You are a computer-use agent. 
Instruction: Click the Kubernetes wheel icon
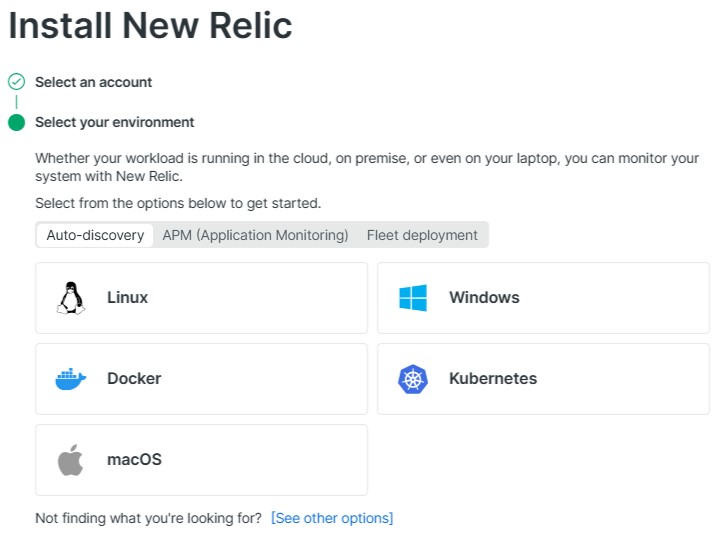[x=412, y=379]
